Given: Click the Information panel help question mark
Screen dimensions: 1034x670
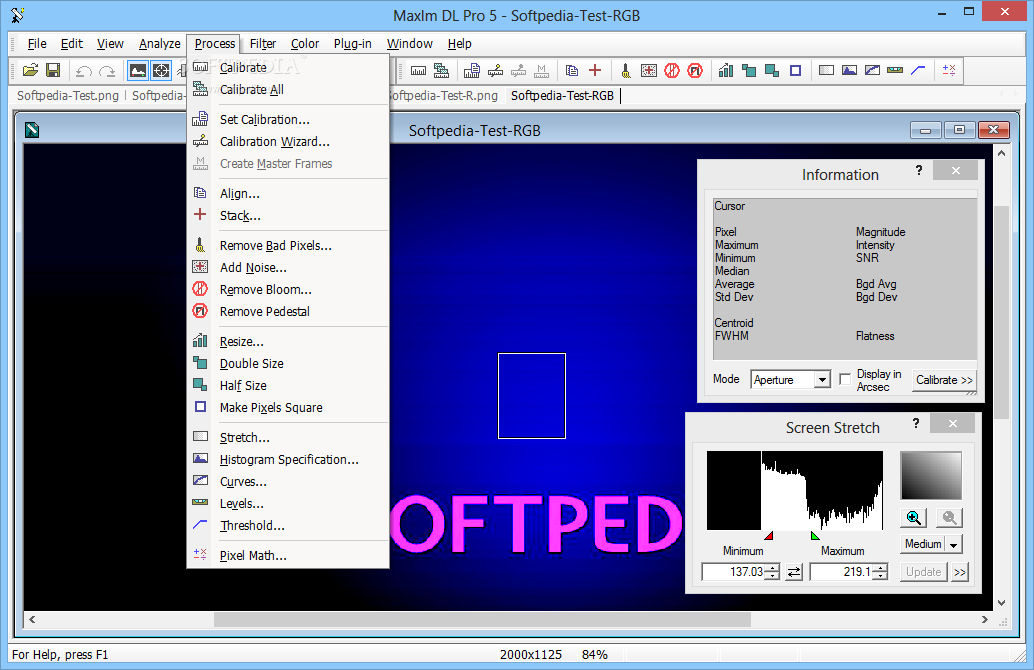Looking at the screenshot, I should tap(919, 171).
